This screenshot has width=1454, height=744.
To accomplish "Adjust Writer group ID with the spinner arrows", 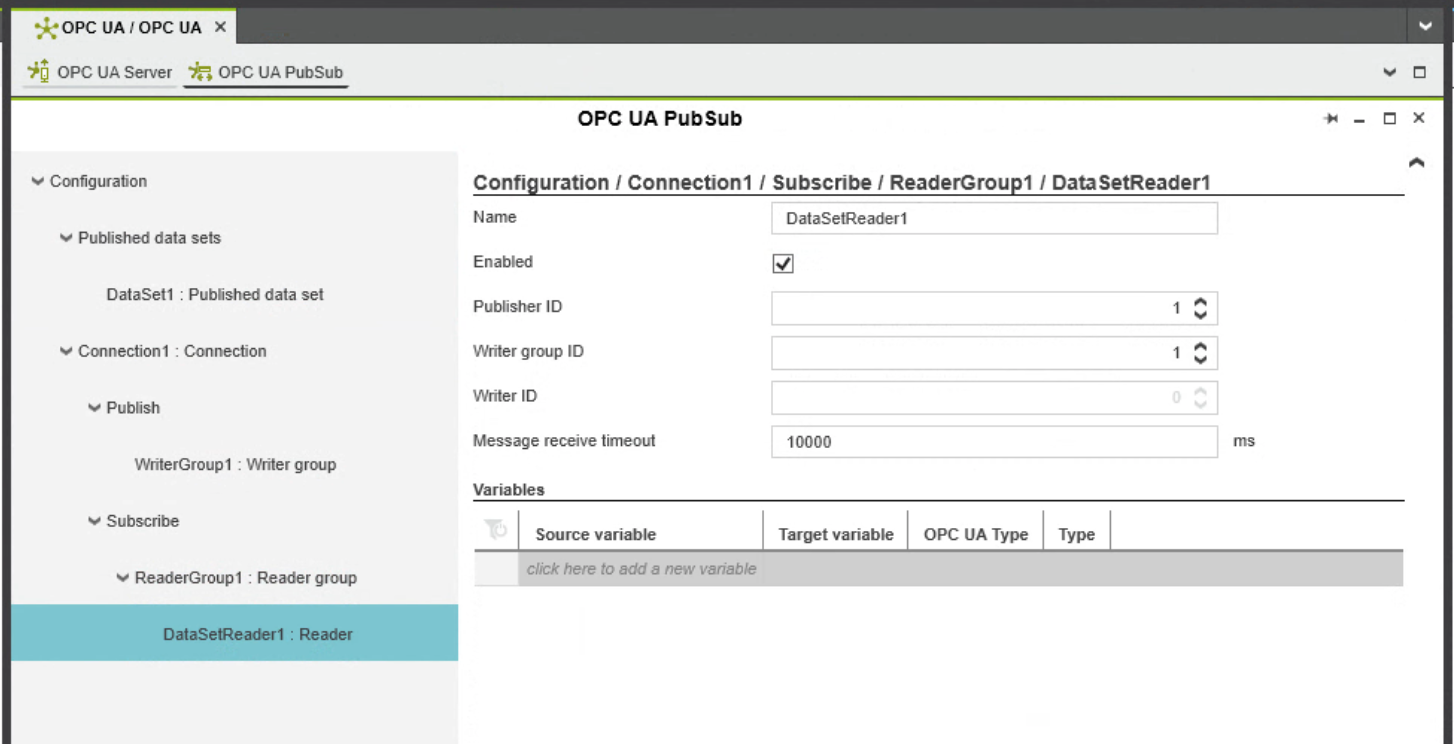I will 1200,352.
